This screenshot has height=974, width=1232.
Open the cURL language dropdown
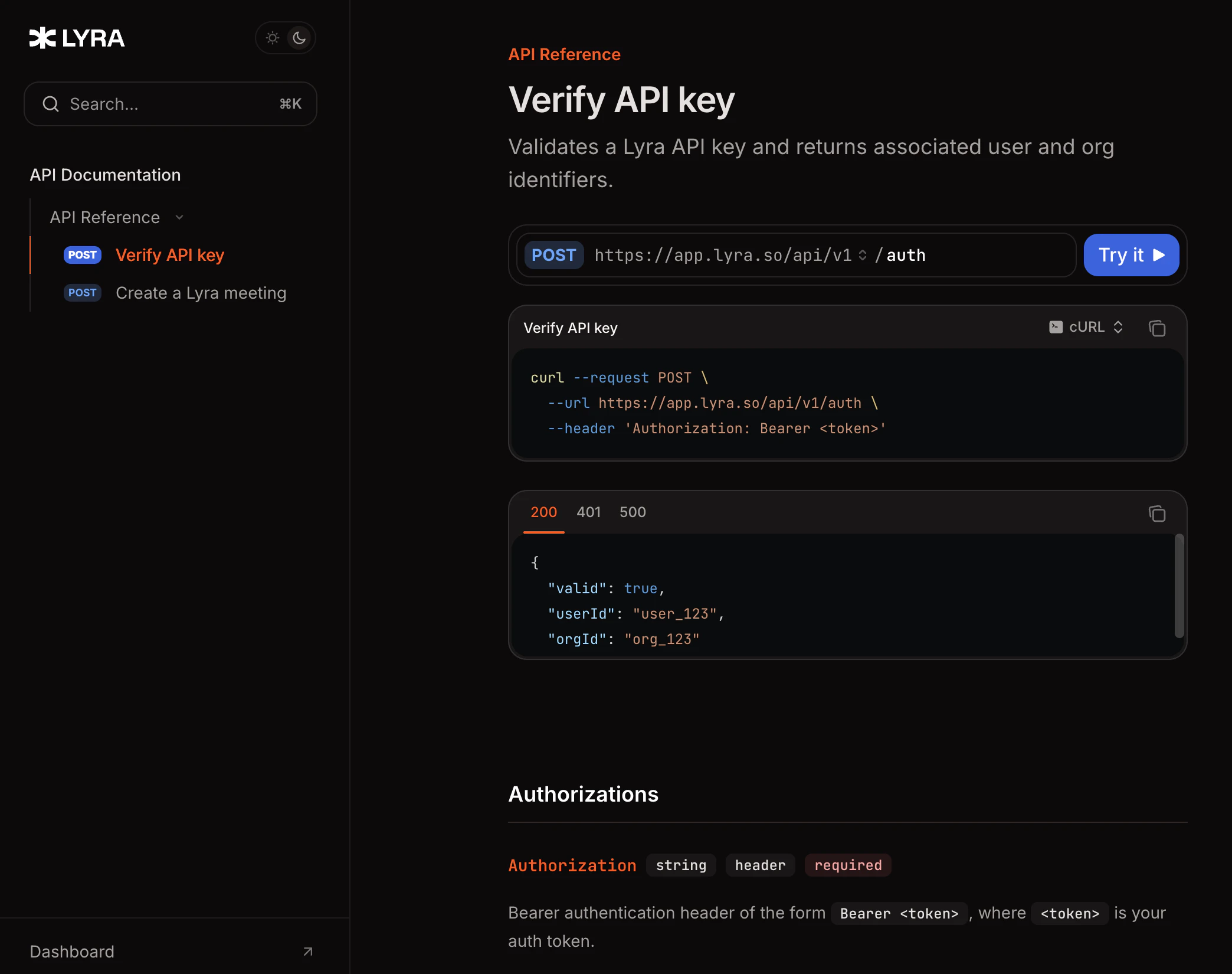(1086, 327)
